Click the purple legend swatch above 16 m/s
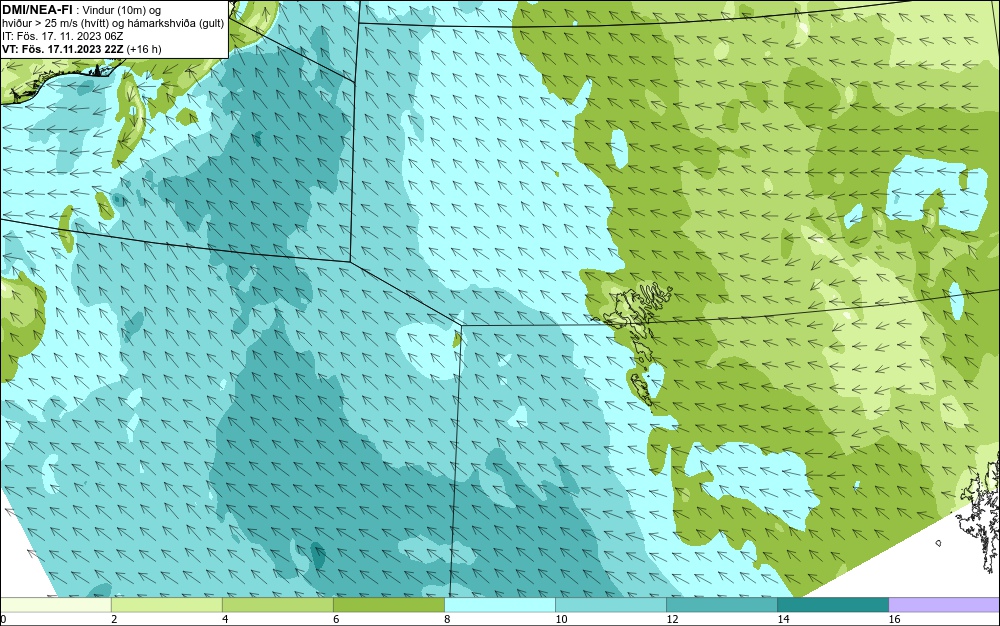 coord(945,604)
